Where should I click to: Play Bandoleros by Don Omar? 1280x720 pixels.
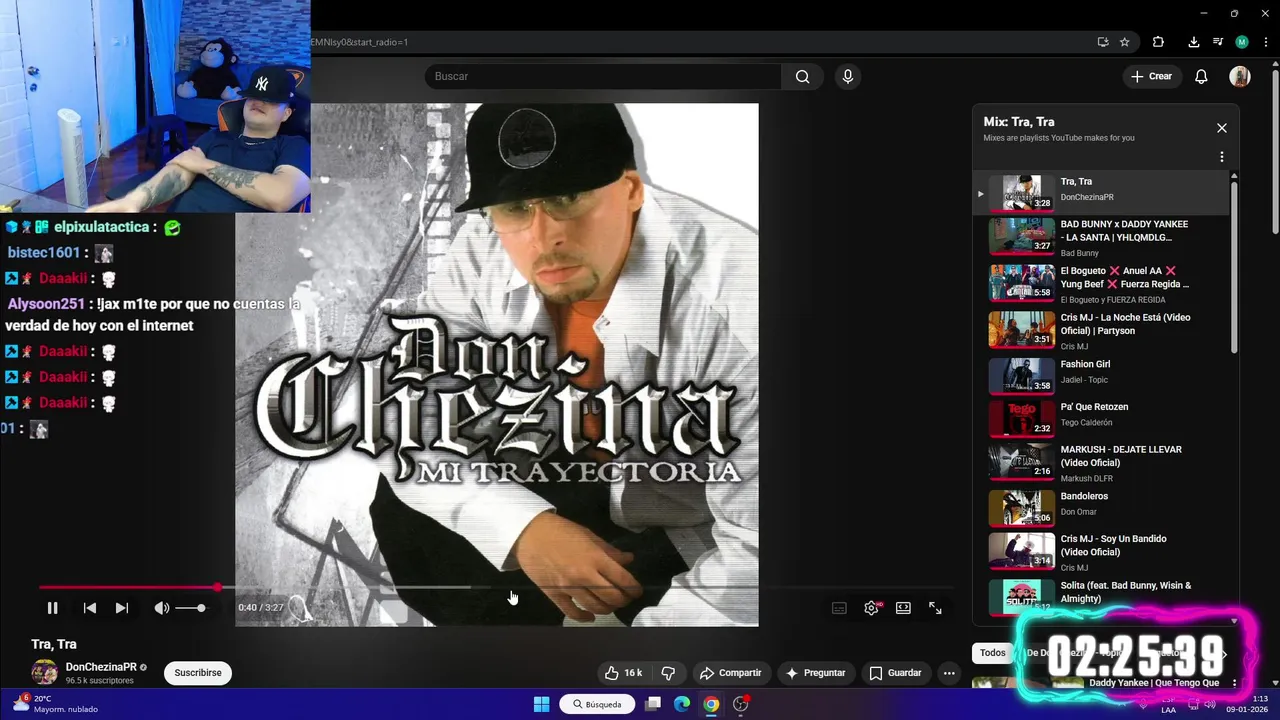[1100, 508]
